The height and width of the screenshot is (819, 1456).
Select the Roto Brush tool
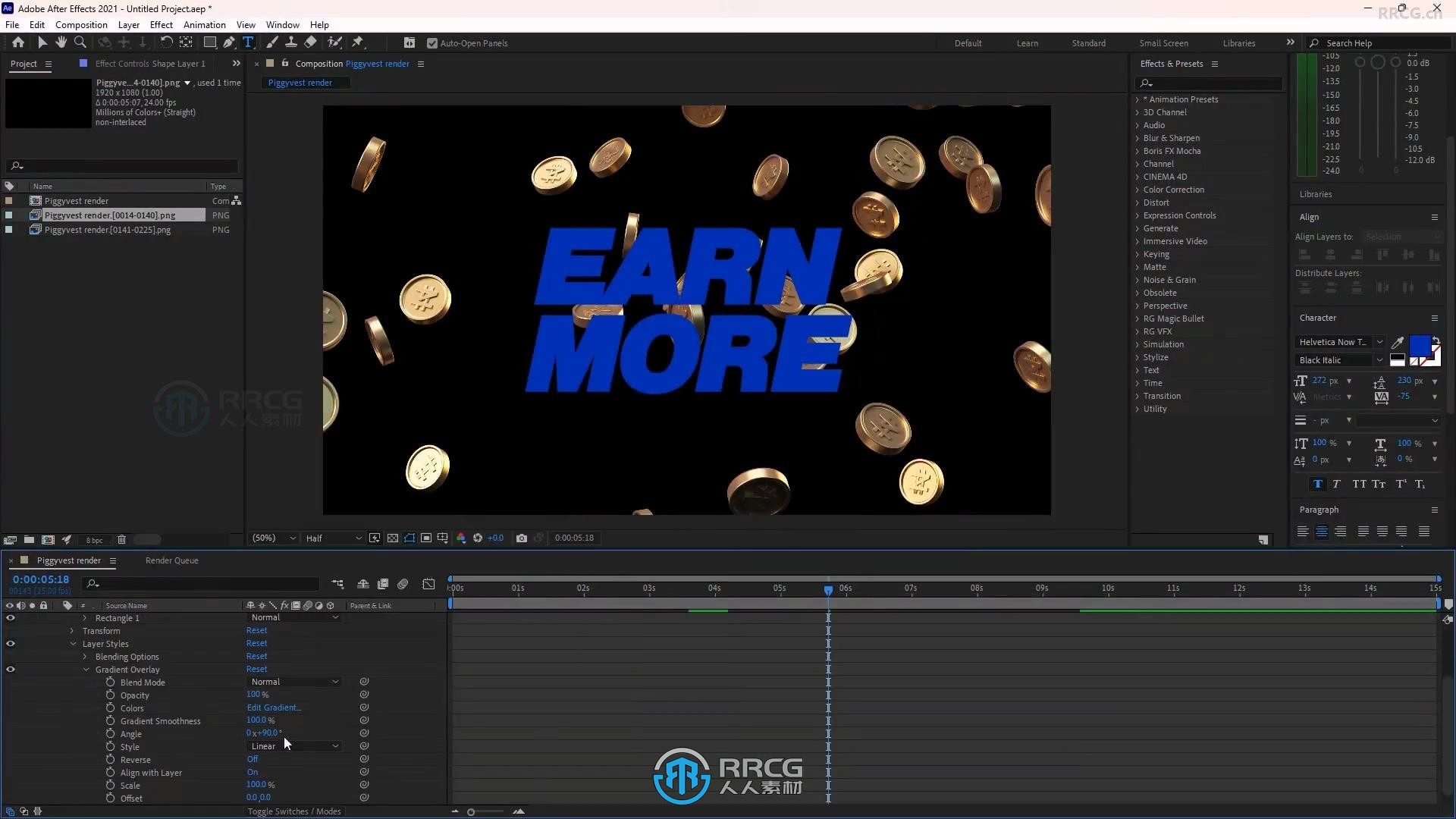pyautogui.click(x=334, y=42)
